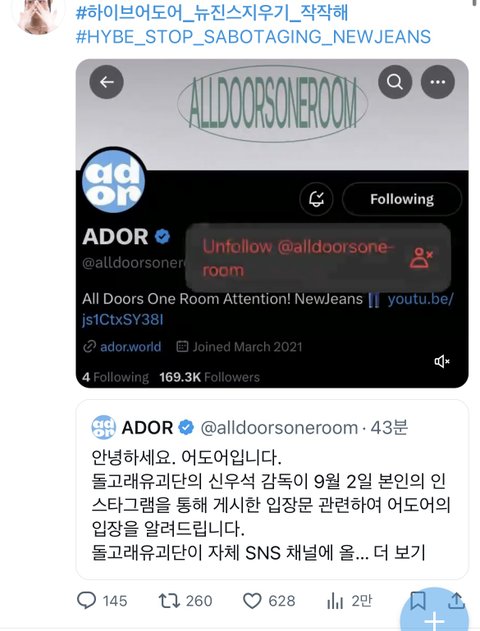
Task: Open search magnifier on profile header
Action: 395,82
